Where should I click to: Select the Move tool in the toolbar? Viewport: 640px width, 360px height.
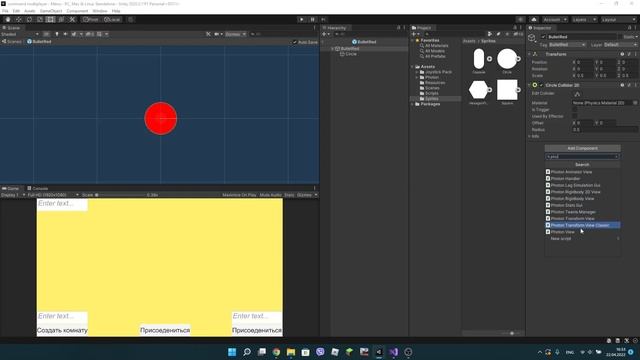[x=18, y=20]
